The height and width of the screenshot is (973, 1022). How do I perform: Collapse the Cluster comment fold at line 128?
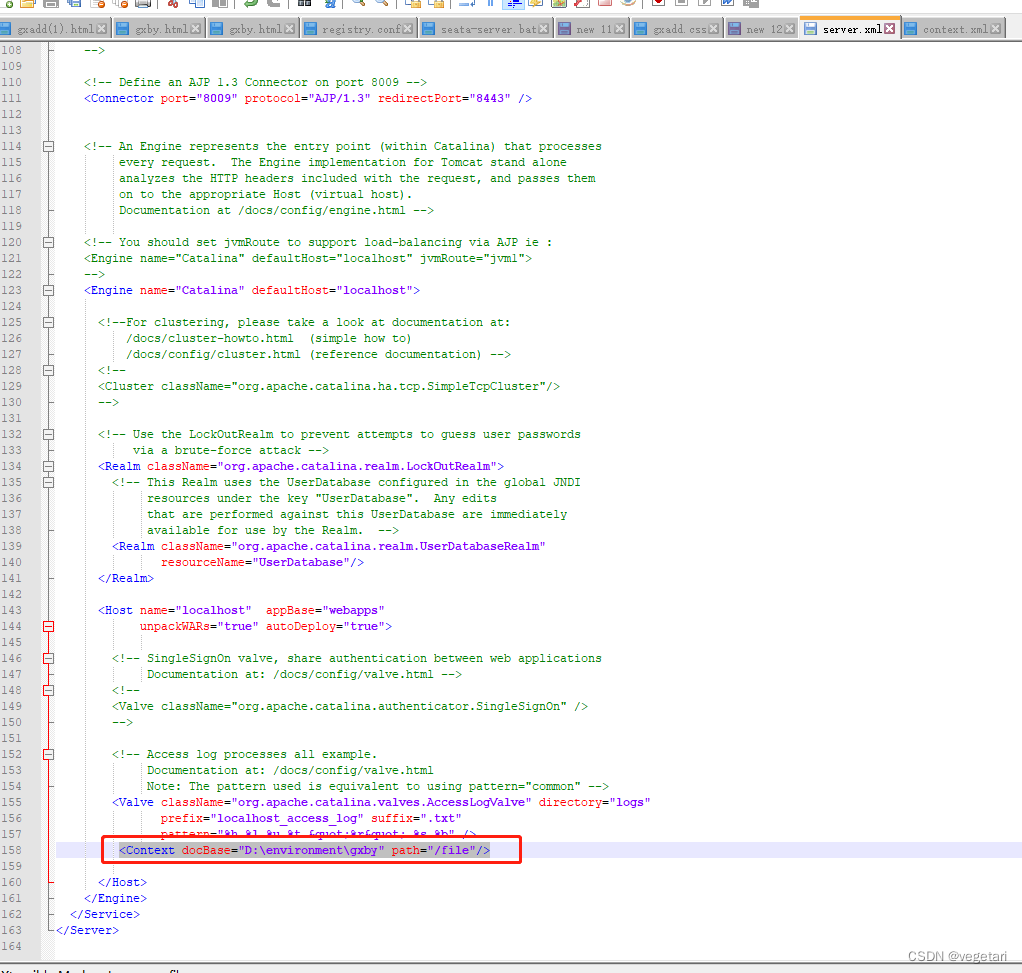(48, 370)
